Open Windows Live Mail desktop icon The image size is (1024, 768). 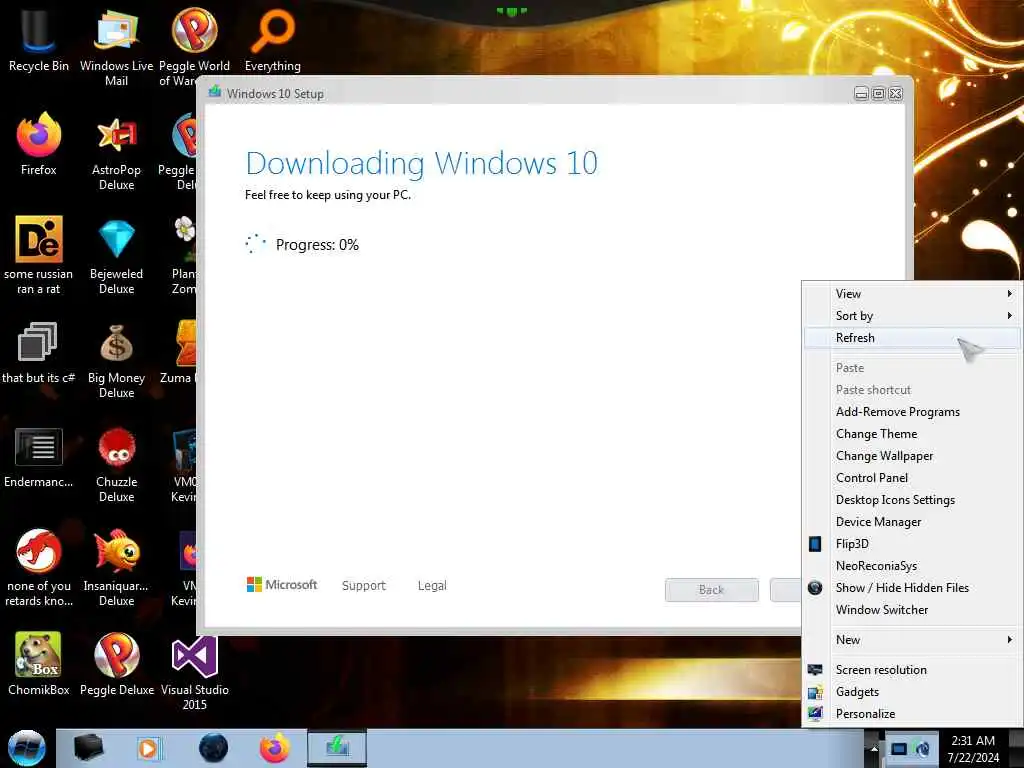[x=116, y=46]
